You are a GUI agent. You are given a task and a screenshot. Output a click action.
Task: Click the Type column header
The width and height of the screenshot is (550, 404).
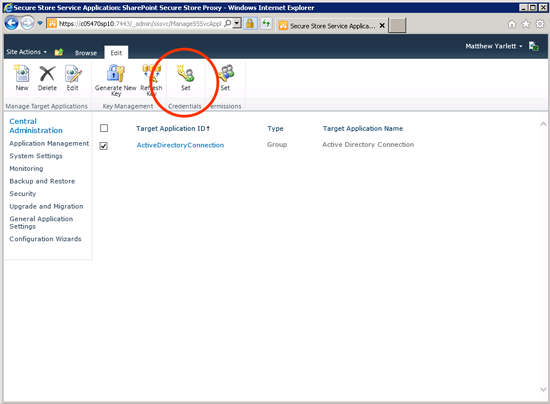pos(275,128)
